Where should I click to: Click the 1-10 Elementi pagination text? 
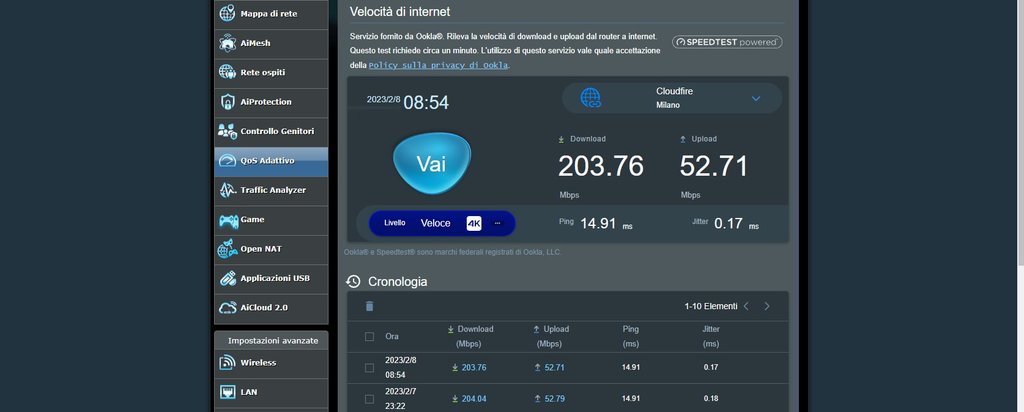coord(711,306)
